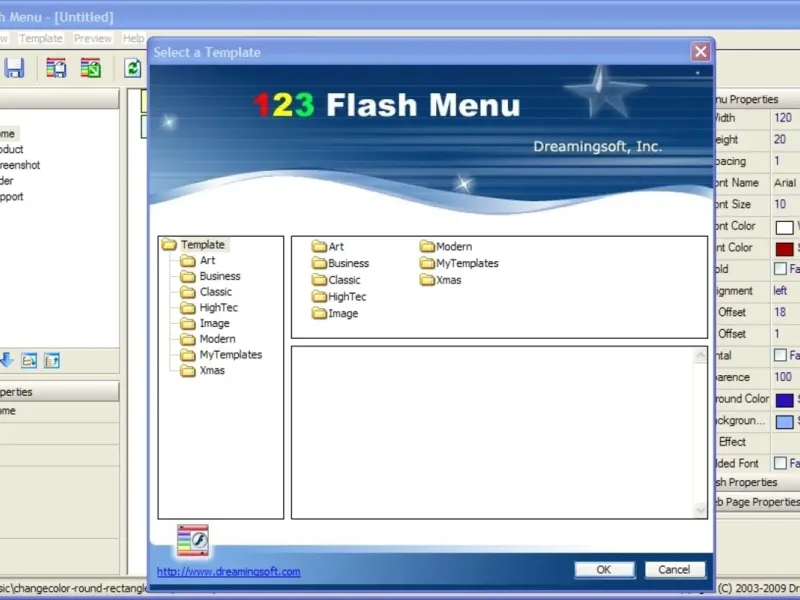
Task: Select the Screenshot item in menu tree
Action: pos(20,165)
